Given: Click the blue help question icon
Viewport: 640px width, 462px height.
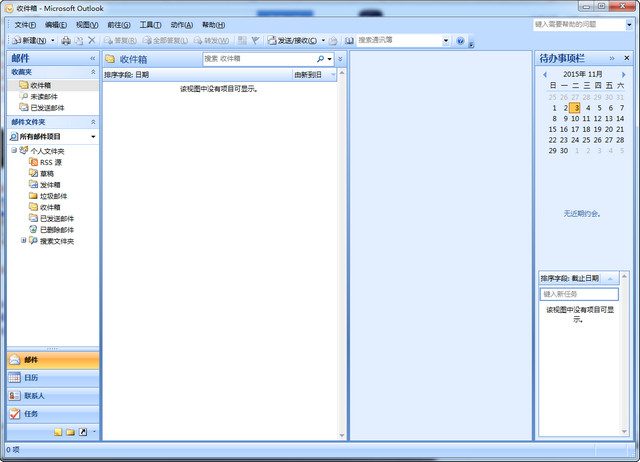Looking at the screenshot, I should (460, 40).
